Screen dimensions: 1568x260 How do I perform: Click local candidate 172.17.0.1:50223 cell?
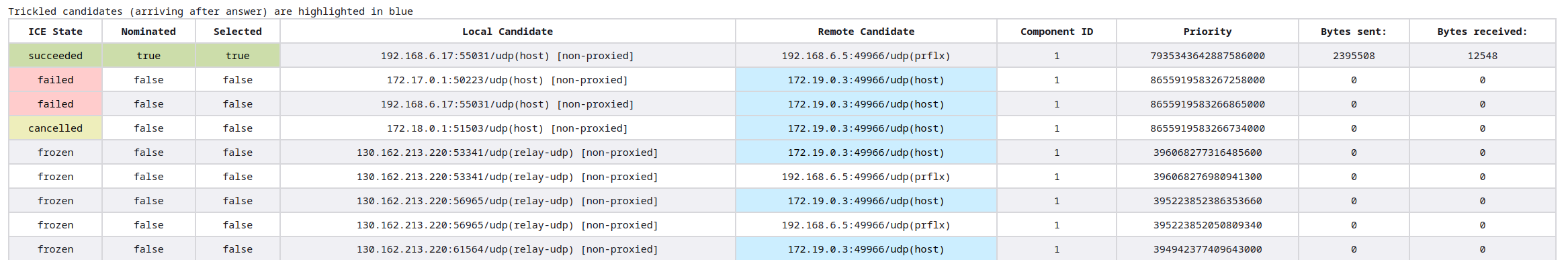[507, 80]
